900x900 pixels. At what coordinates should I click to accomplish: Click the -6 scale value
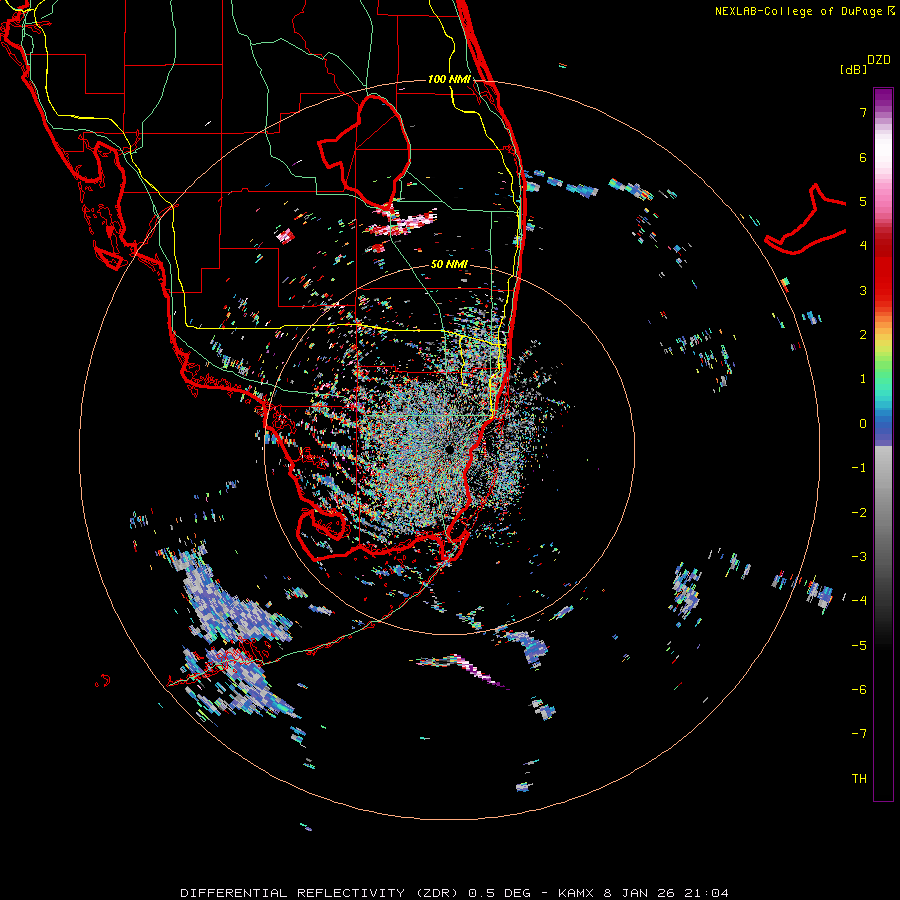[859, 690]
